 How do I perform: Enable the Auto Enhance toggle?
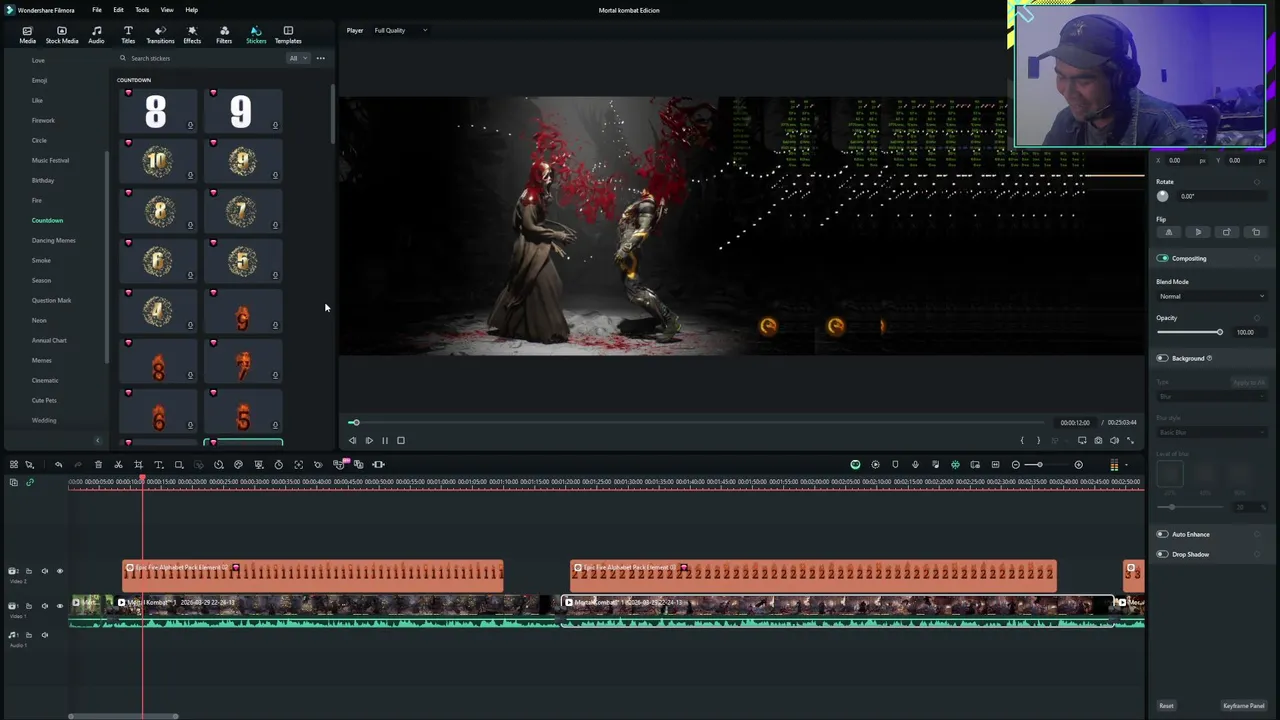[1162, 534]
